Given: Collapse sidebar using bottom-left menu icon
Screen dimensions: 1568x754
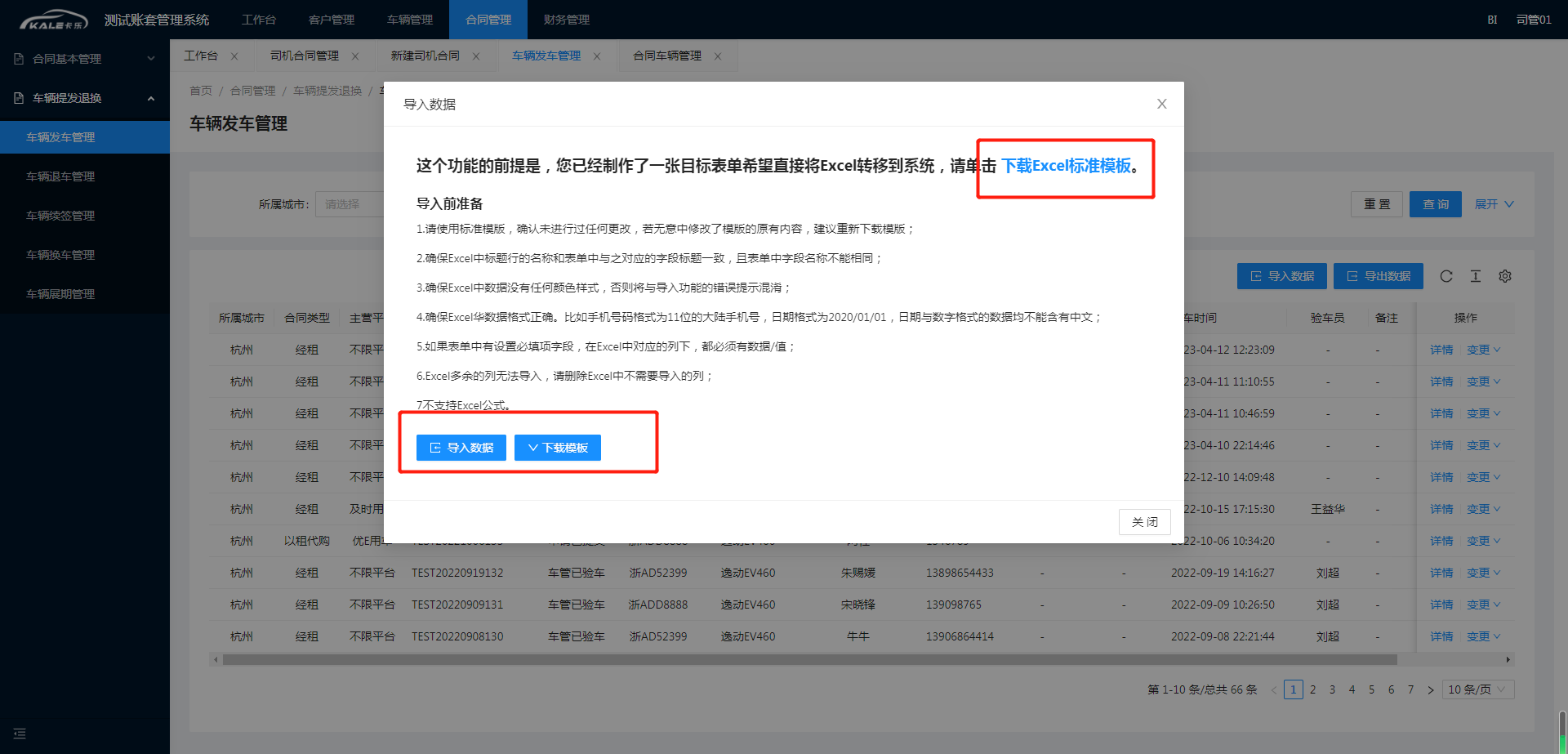Looking at the screenshot, I should (x=20, y=734).
